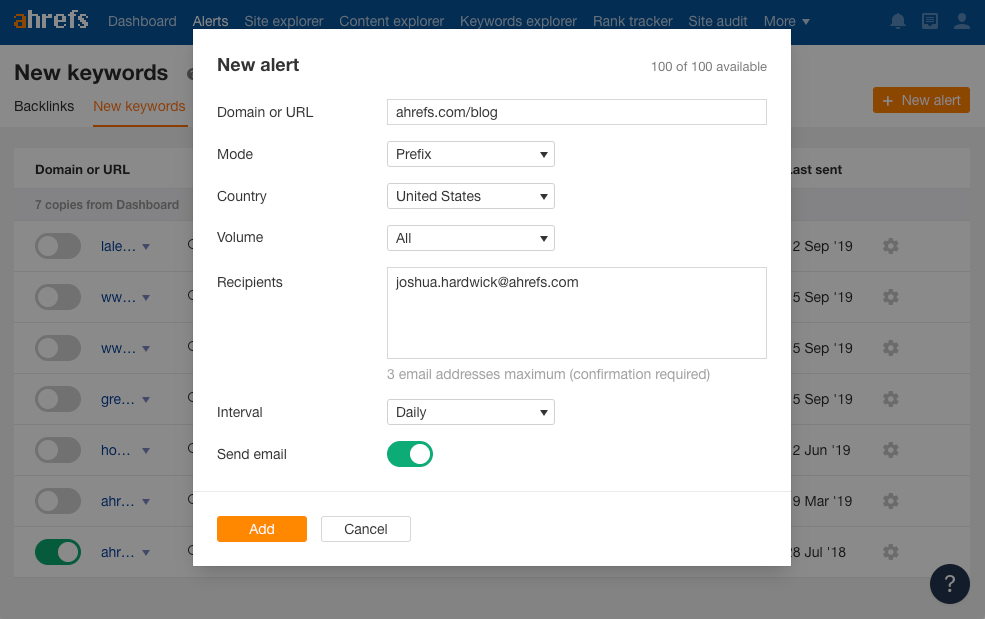Open Site explorer in the navigation
The width and height of the screenshot is (985, 619).
coord(283,21)
